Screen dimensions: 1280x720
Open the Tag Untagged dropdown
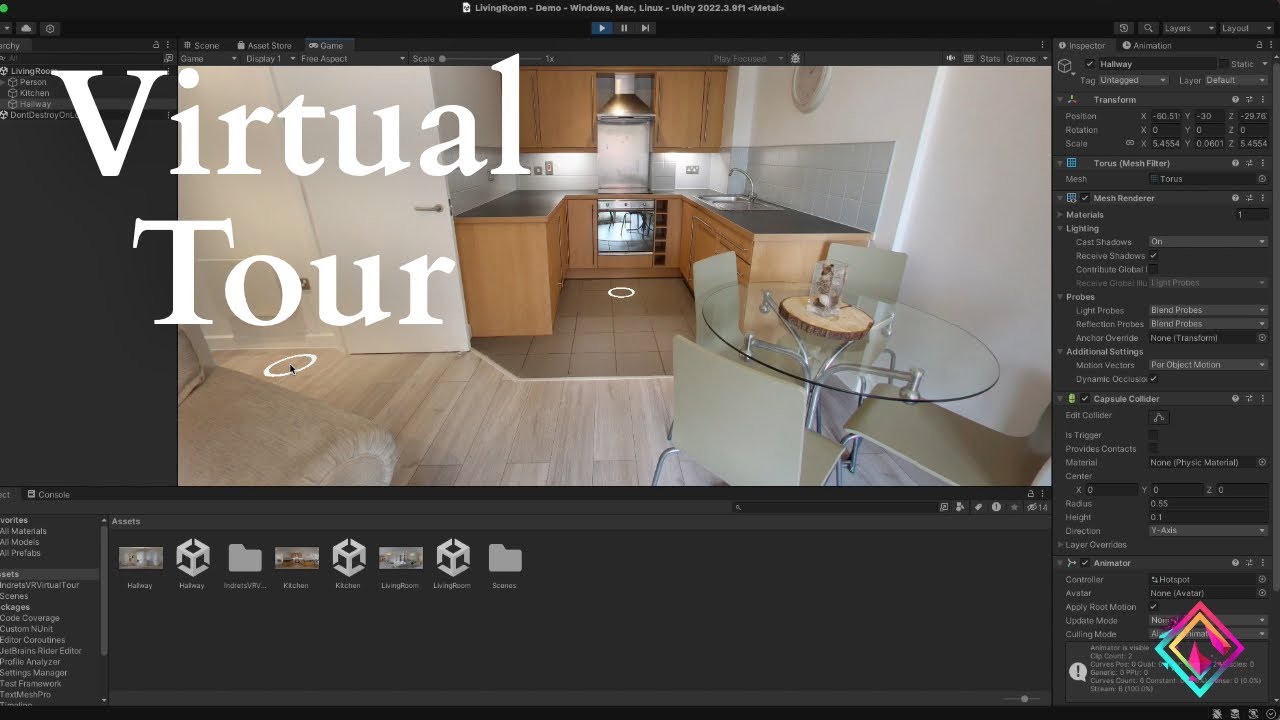coord(1133,80)
